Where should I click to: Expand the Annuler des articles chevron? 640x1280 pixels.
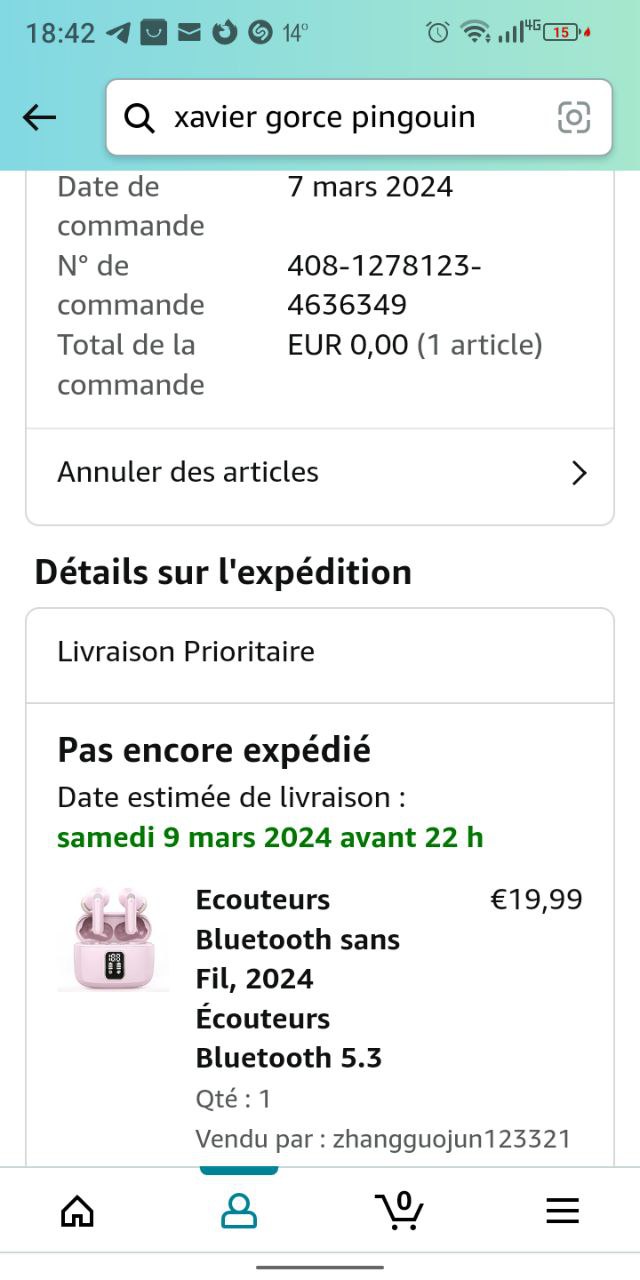(579, 473)
